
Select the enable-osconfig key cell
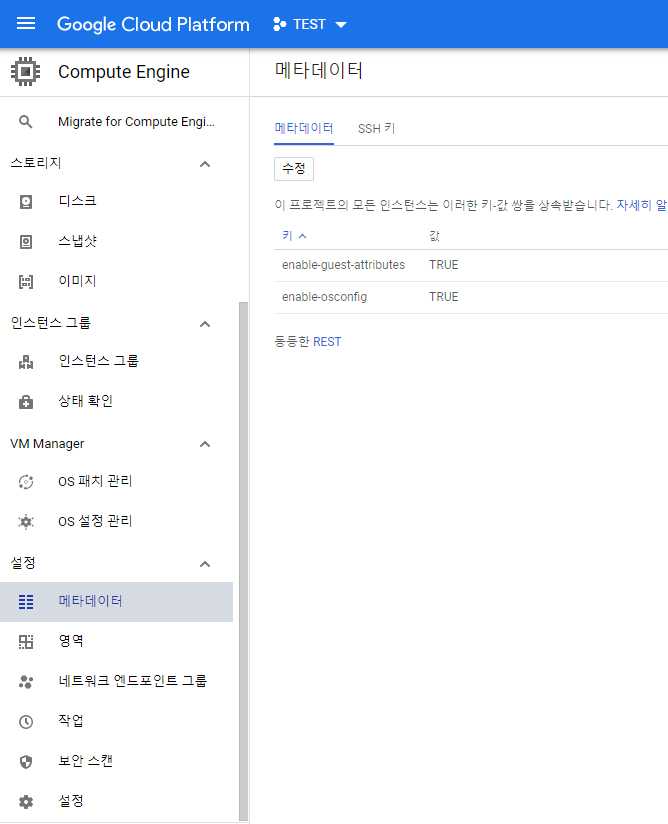pyautogui.click(x=324, y=297)
